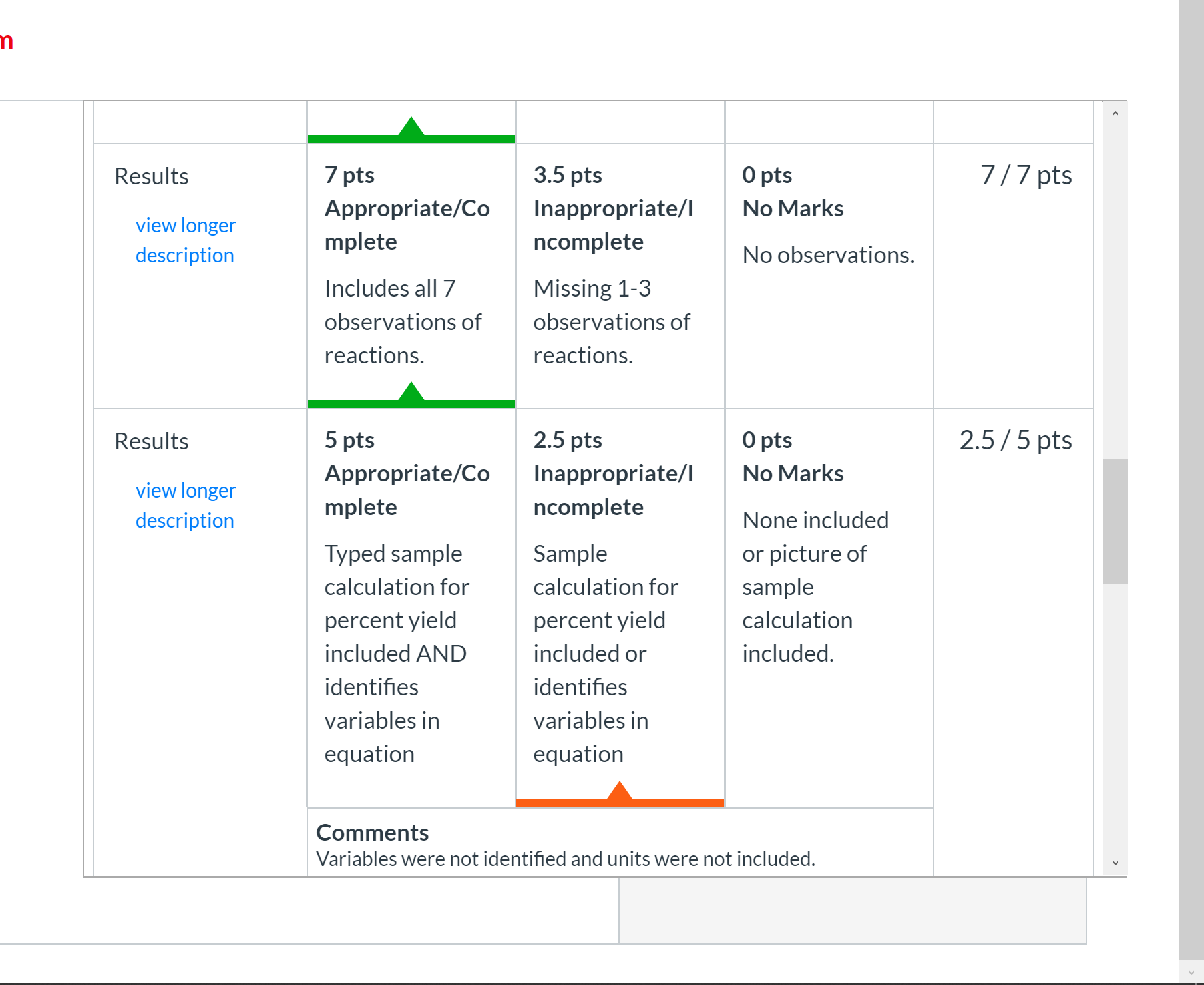Click the 2.5 / 5 pts score

click(1016, 440)
